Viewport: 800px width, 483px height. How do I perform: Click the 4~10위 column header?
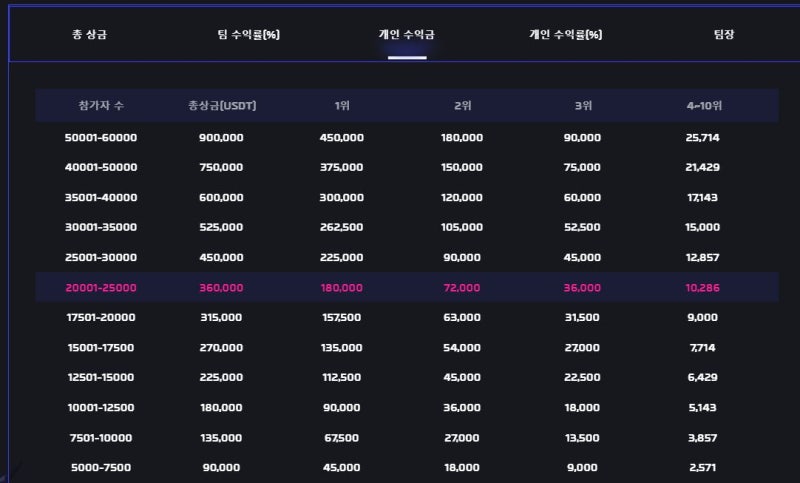coord(704,106)
